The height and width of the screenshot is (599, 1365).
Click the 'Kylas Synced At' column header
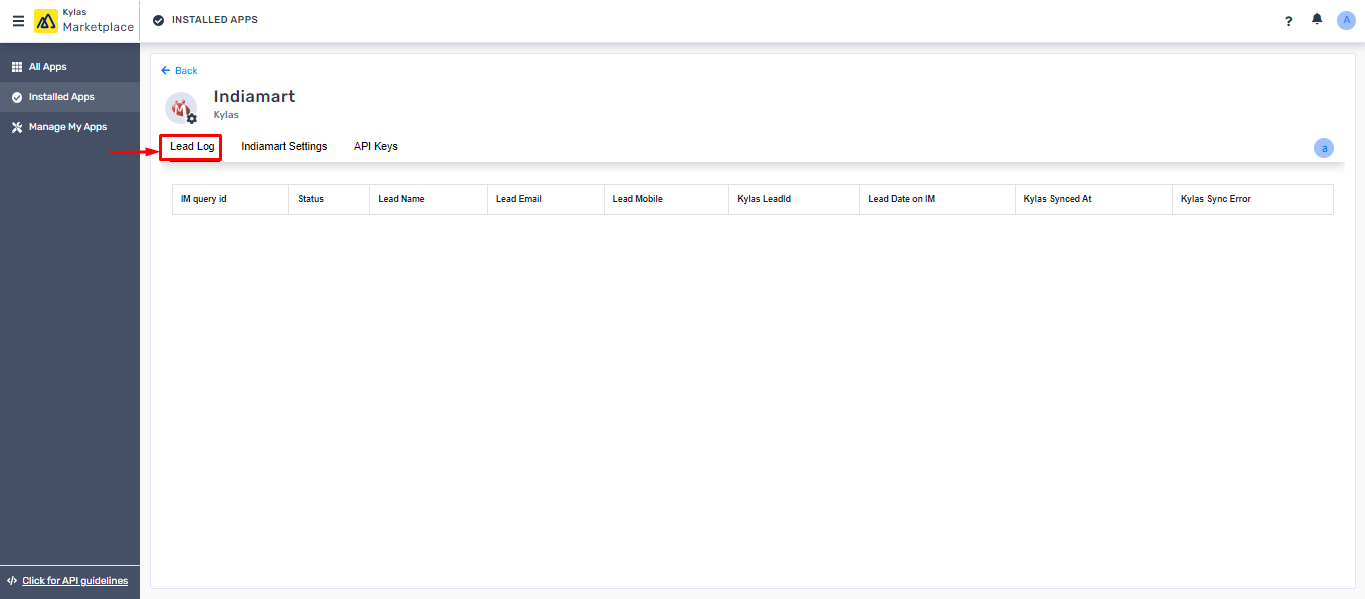(x=1093, y=199)
